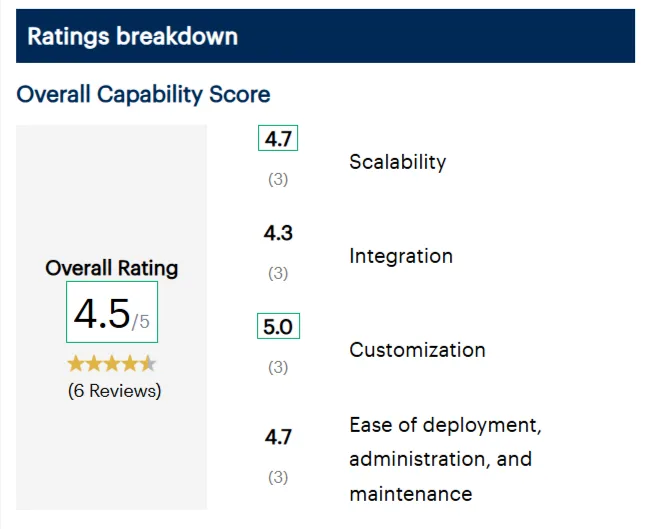Click the Overall Capability Score heading
650x529 pixels.
(x=143, y=94)
